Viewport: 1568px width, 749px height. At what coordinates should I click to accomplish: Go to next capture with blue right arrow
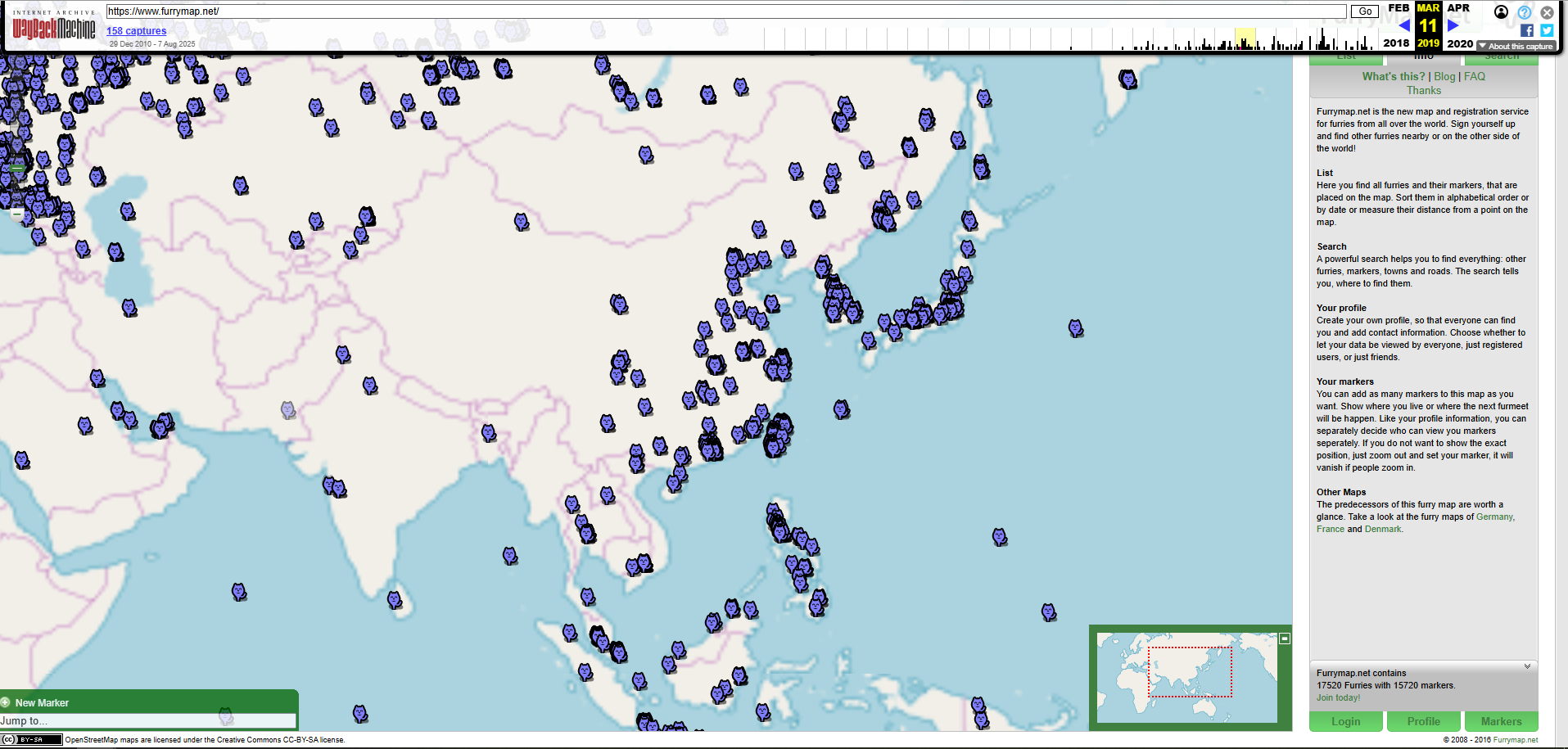point(1453,25)
